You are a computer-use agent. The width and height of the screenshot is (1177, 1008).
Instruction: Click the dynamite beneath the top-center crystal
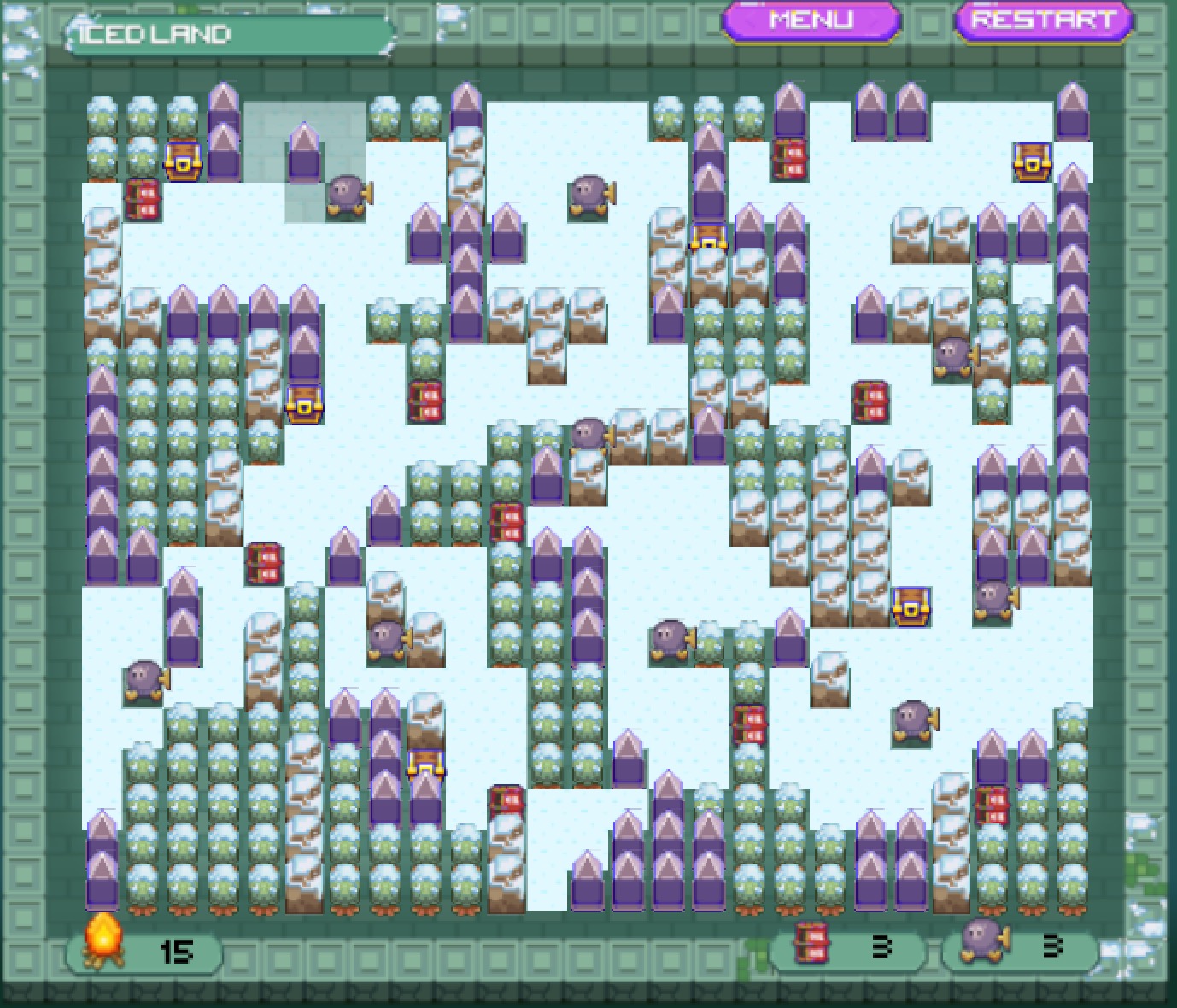click(x=789, y=160)
